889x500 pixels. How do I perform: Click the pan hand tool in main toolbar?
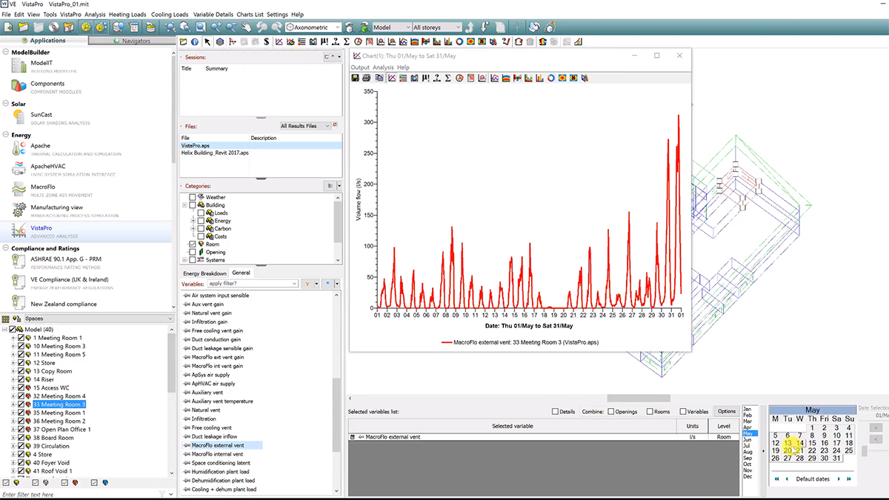click(x=247, y=27)
